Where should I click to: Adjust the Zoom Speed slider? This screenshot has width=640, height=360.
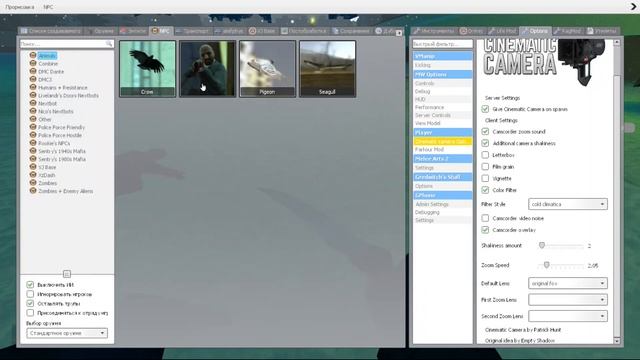pos(547,265)
